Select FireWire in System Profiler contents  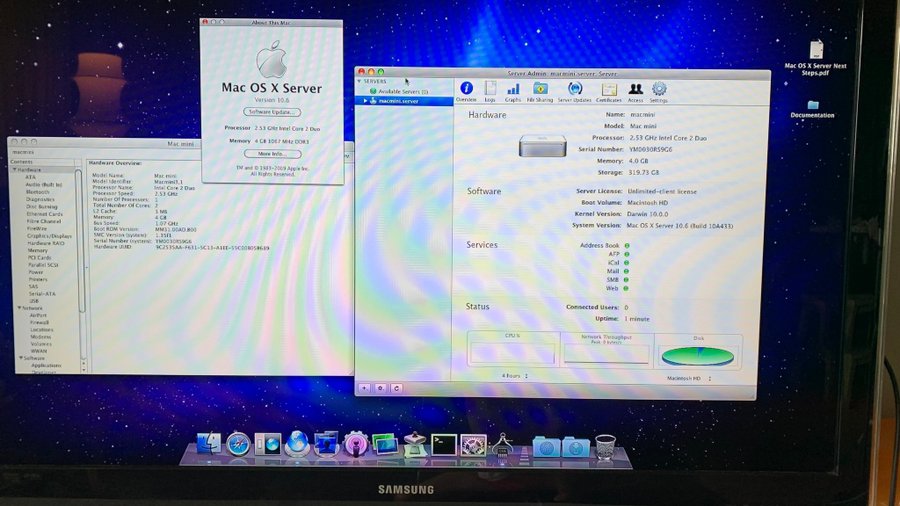[36, 228]
